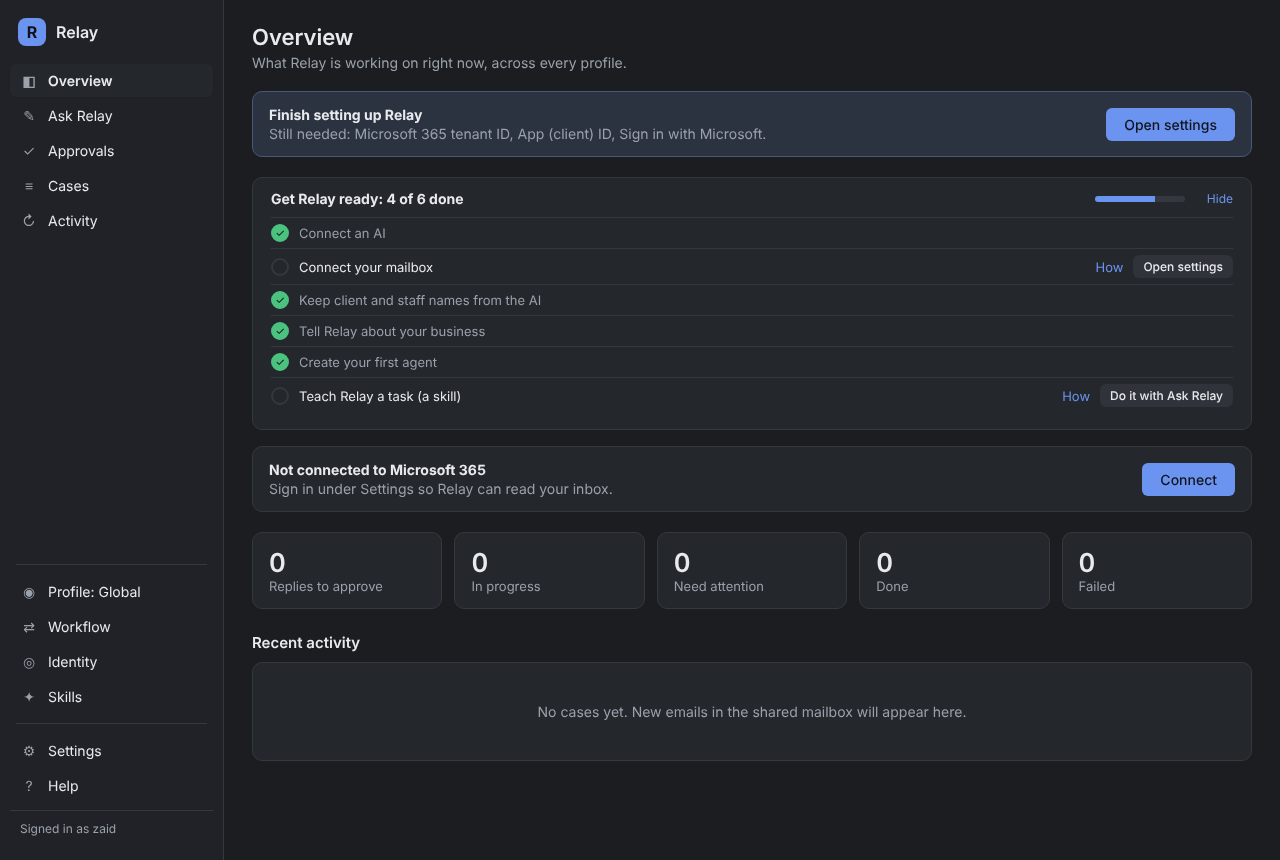Click the Activity refresh icon

[x=29, y=221]
